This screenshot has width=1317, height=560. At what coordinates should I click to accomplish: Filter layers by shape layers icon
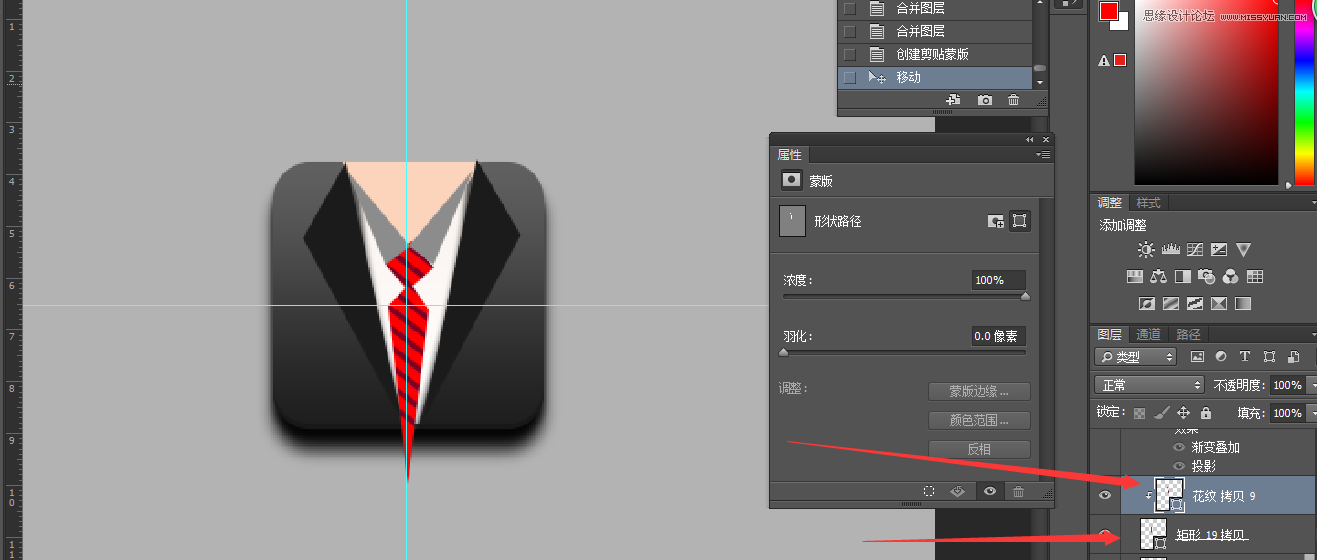[1269, 357]
